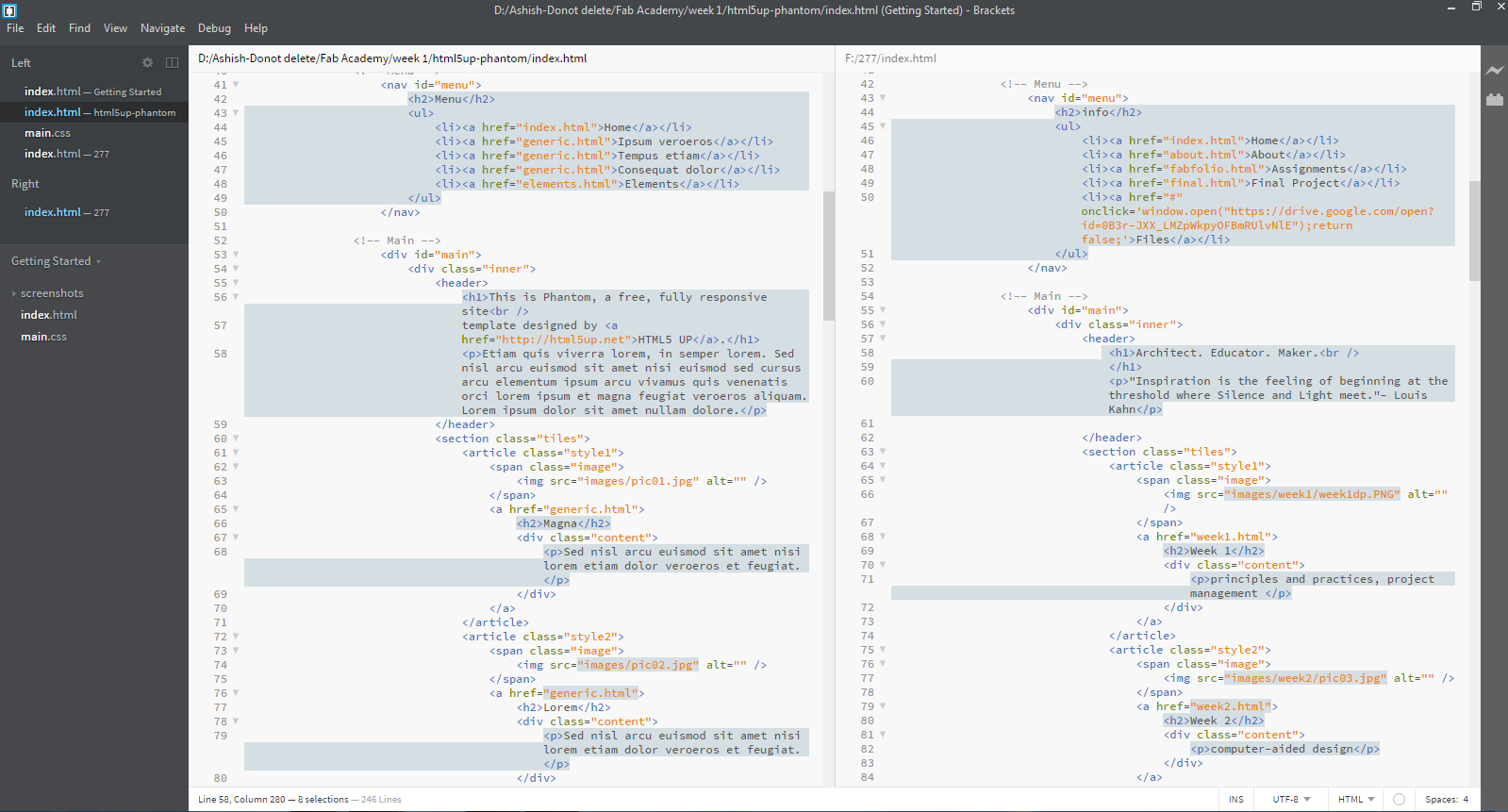Collapse fold arrow at left pane line 72
This screenshot has height=812, width=1508.
point(236,637)
